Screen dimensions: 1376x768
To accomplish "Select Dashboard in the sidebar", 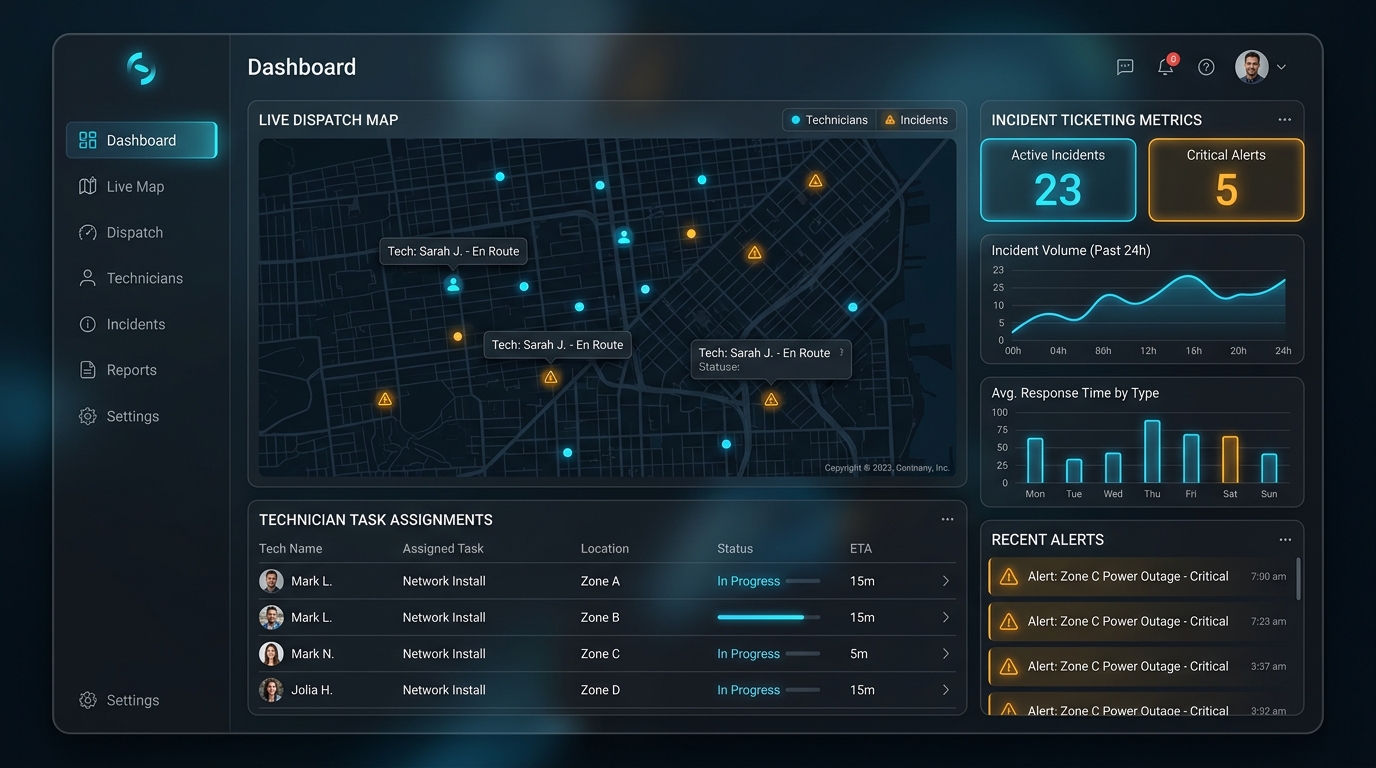I will [x=141, y=140].
